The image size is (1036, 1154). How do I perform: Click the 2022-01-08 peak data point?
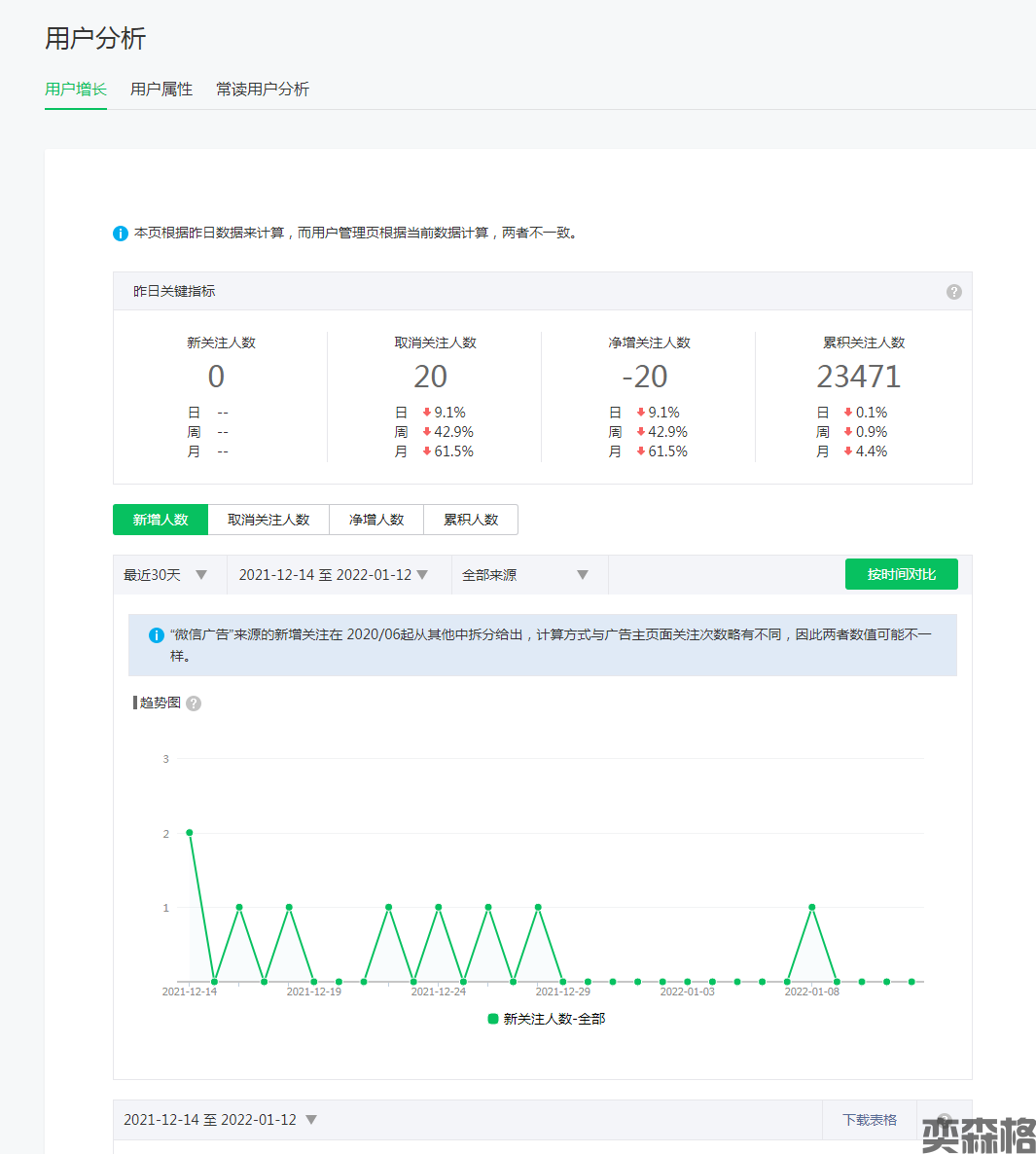812,908
